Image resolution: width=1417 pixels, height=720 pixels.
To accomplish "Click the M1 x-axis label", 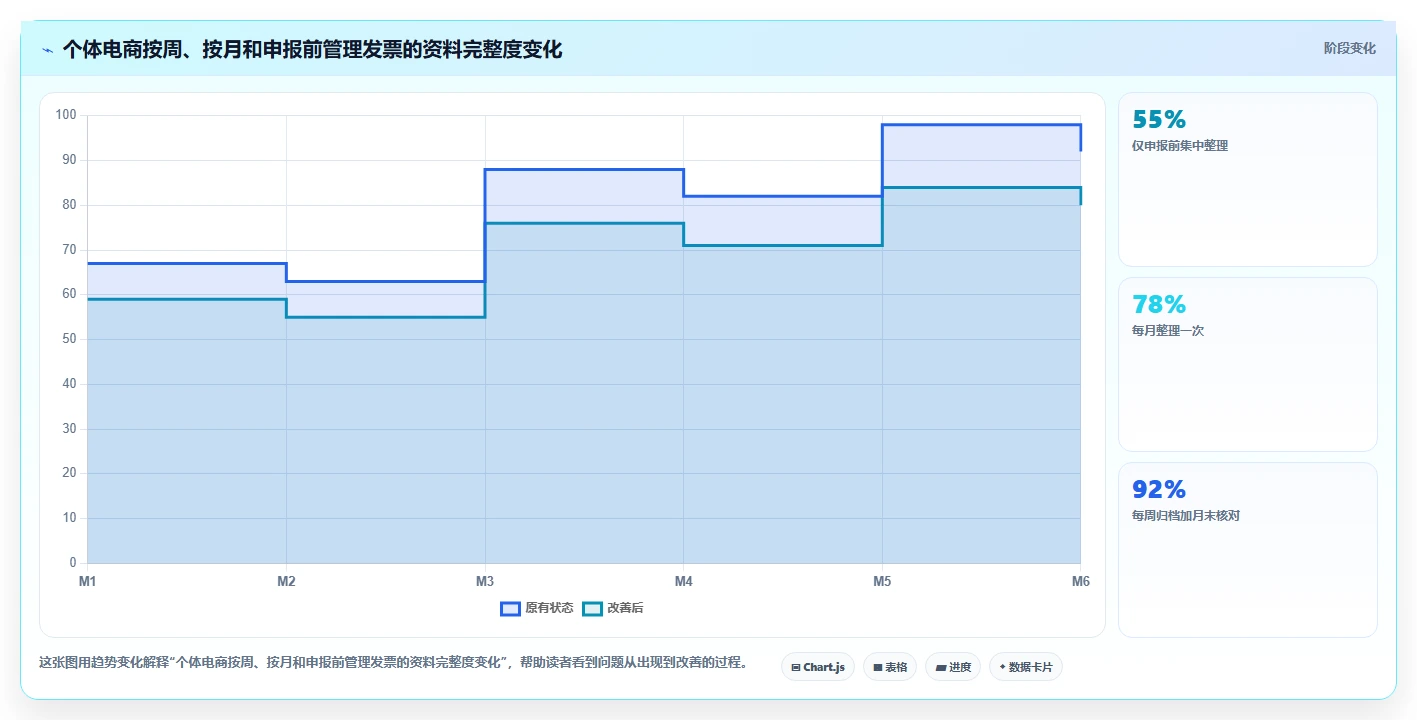I will (x=87, y=581).
